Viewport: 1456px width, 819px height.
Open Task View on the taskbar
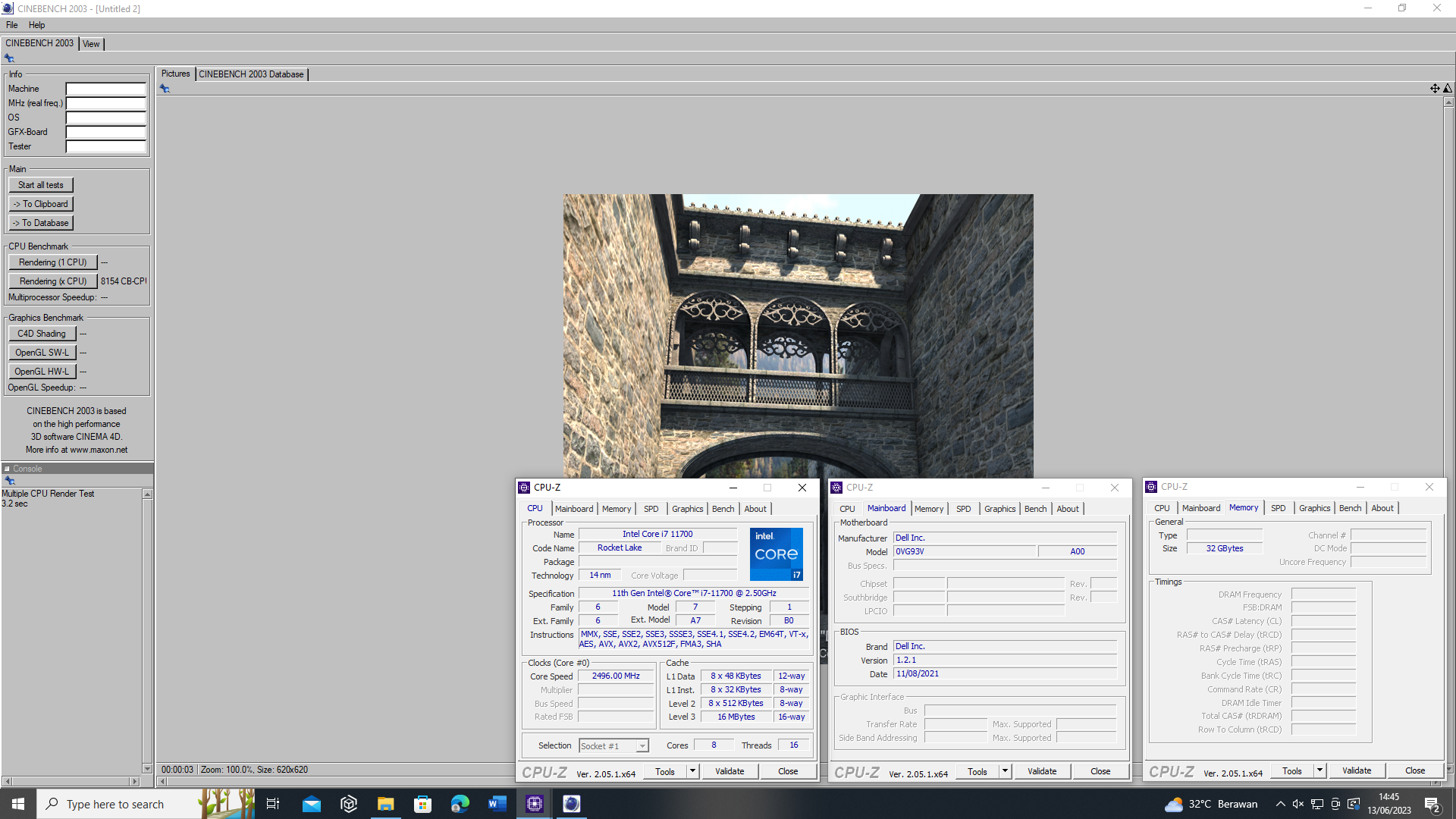coord(273,804)
